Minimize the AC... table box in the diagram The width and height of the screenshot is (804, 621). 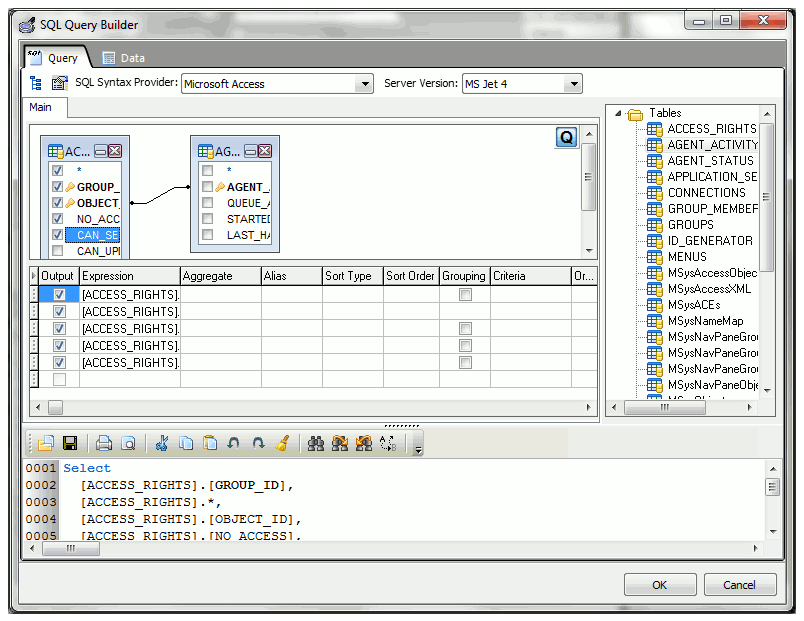tap(100, 151)
